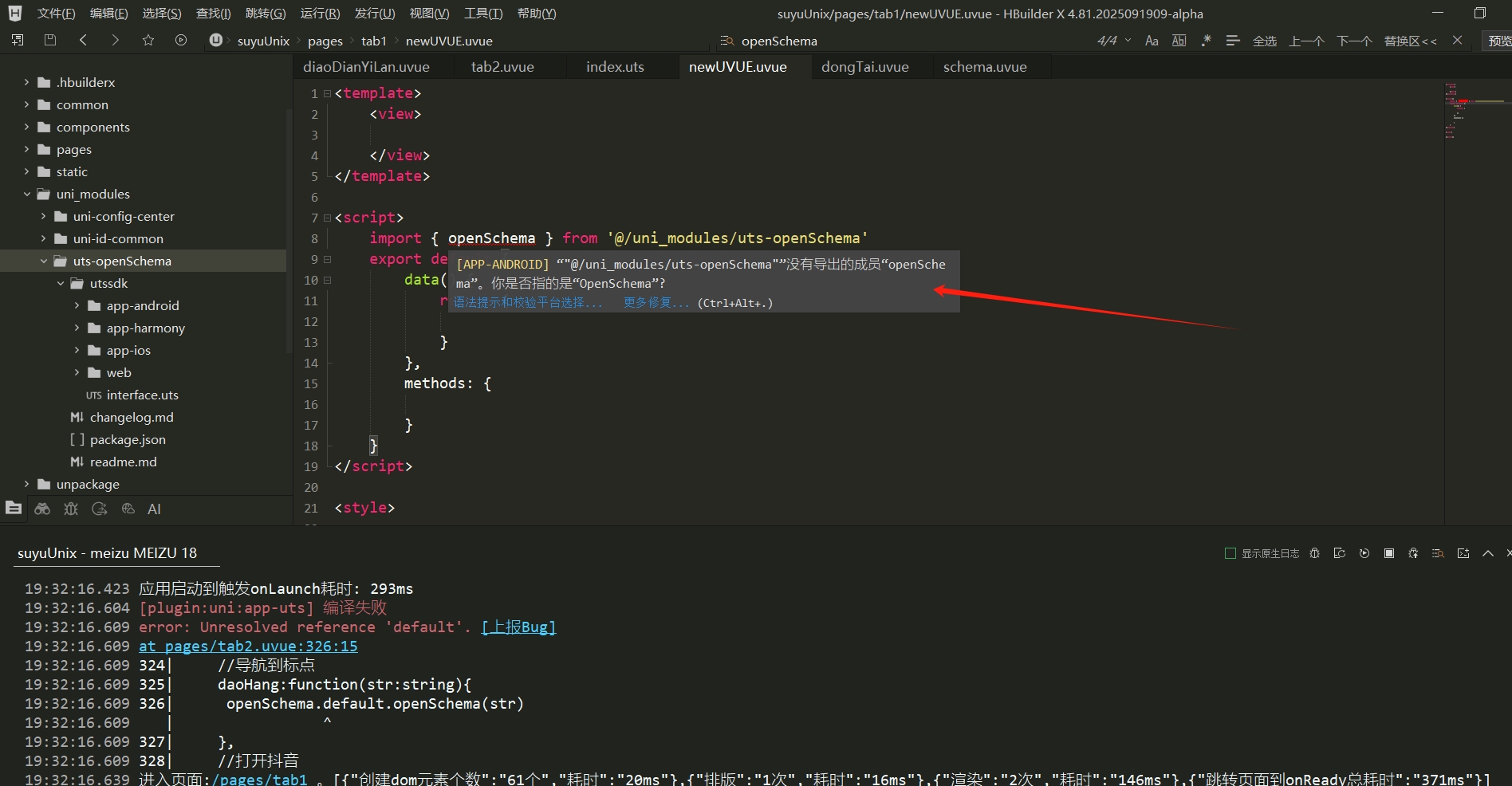1512x786 pixels.
Task: Expand the pages folder in project tree
Action: 26,149
